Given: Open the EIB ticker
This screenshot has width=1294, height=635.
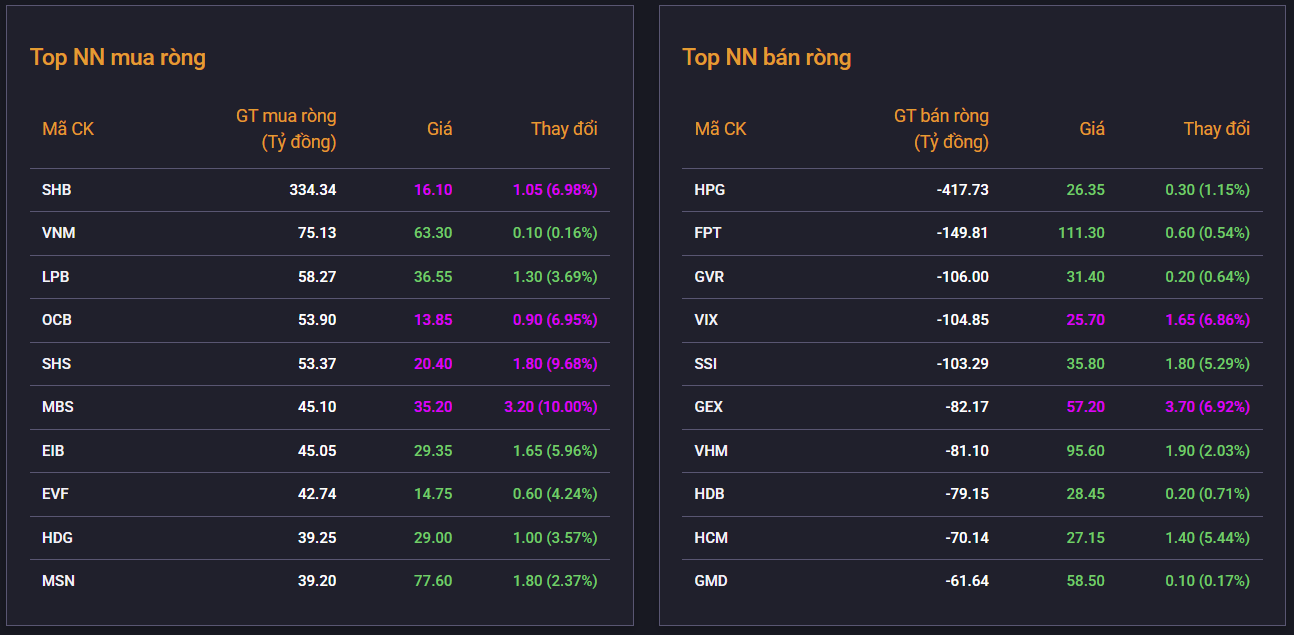Looking at the screenshot, I should tap(53, 450).
